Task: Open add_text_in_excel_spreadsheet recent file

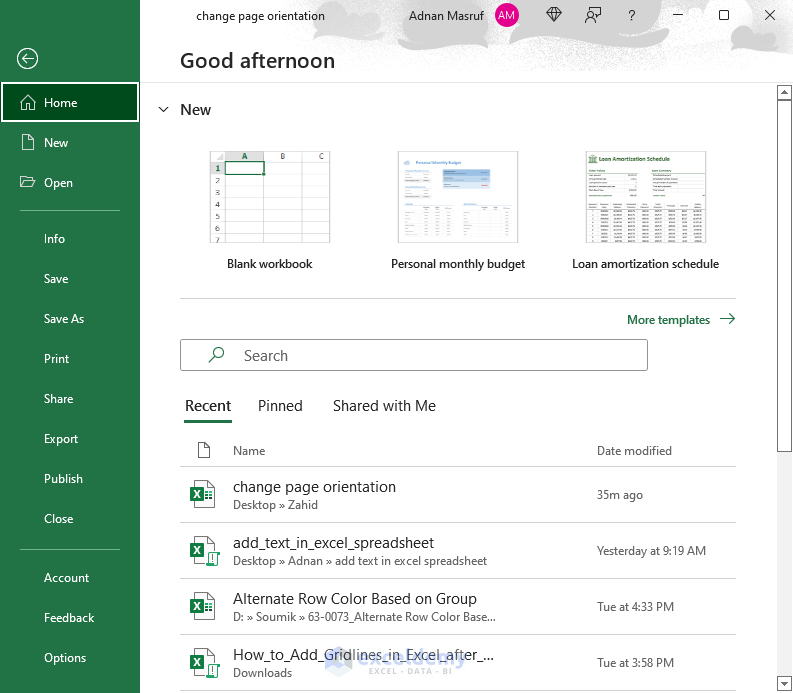Action: [458, 551]
